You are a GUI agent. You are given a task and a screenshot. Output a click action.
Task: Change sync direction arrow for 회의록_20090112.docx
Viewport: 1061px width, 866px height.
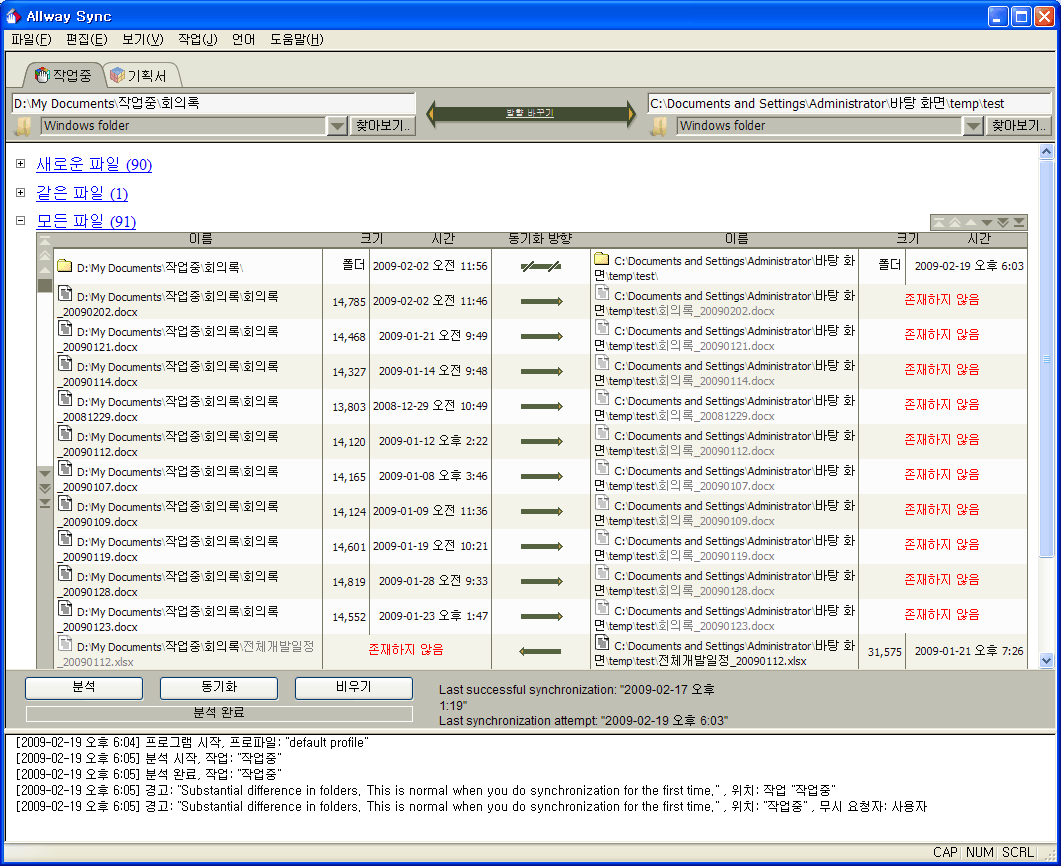point(541,442)
